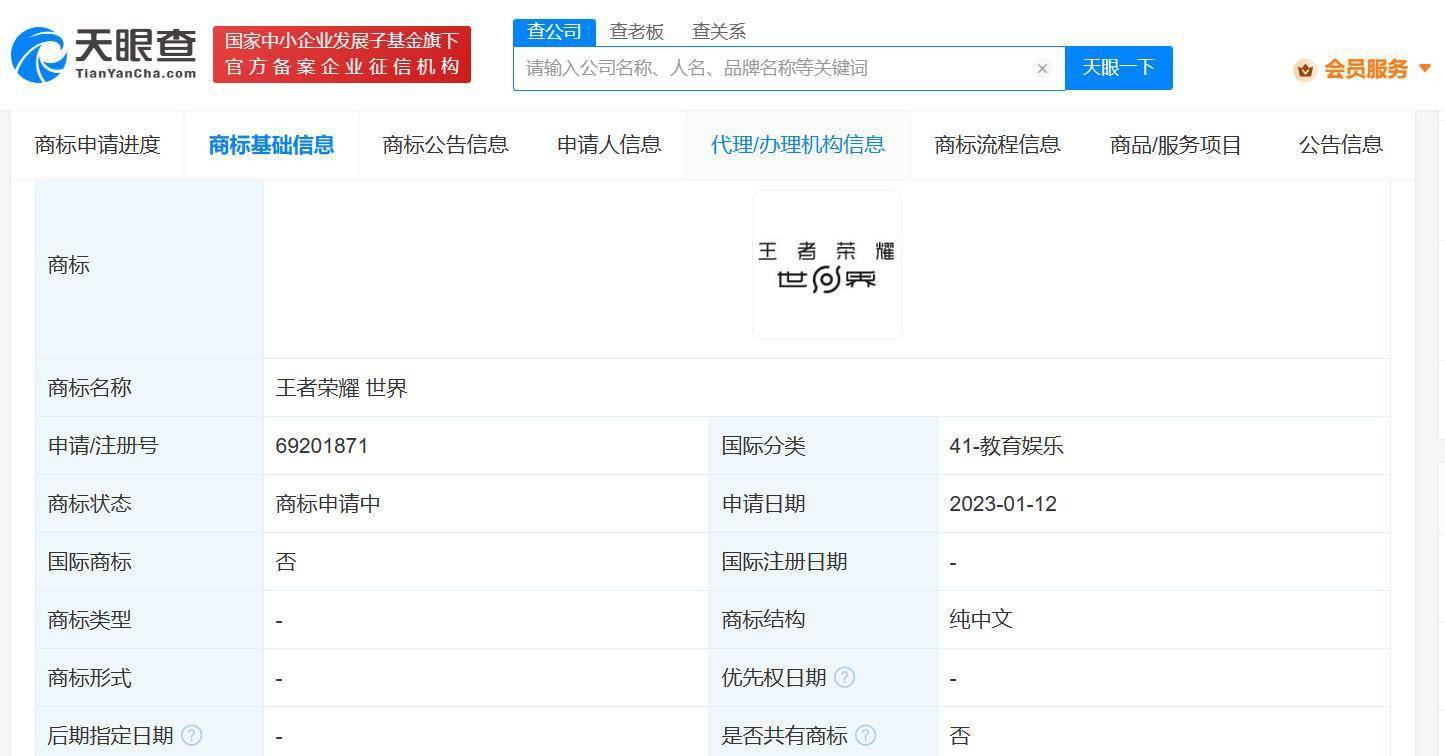Screen dimensions: 1445x756
Task: View the 商品/服务项目 tab
Action: [1175, 145]
